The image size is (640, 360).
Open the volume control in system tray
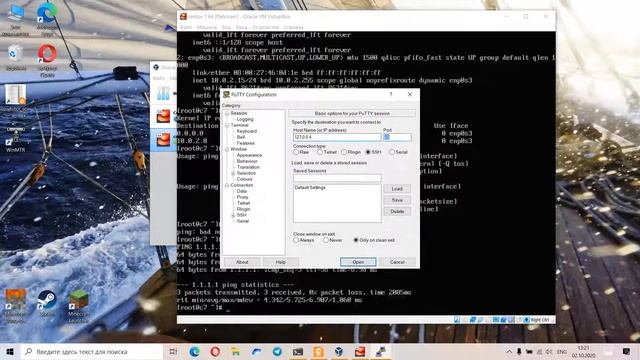coord(549,351)
